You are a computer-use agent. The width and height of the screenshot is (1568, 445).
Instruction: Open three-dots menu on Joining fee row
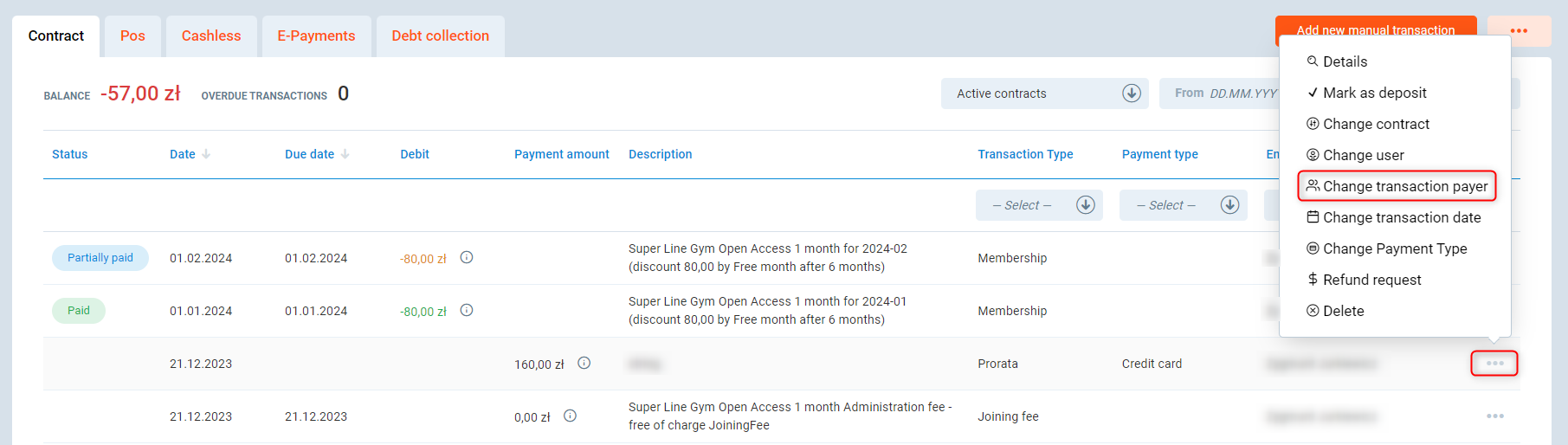(1494, 416)
